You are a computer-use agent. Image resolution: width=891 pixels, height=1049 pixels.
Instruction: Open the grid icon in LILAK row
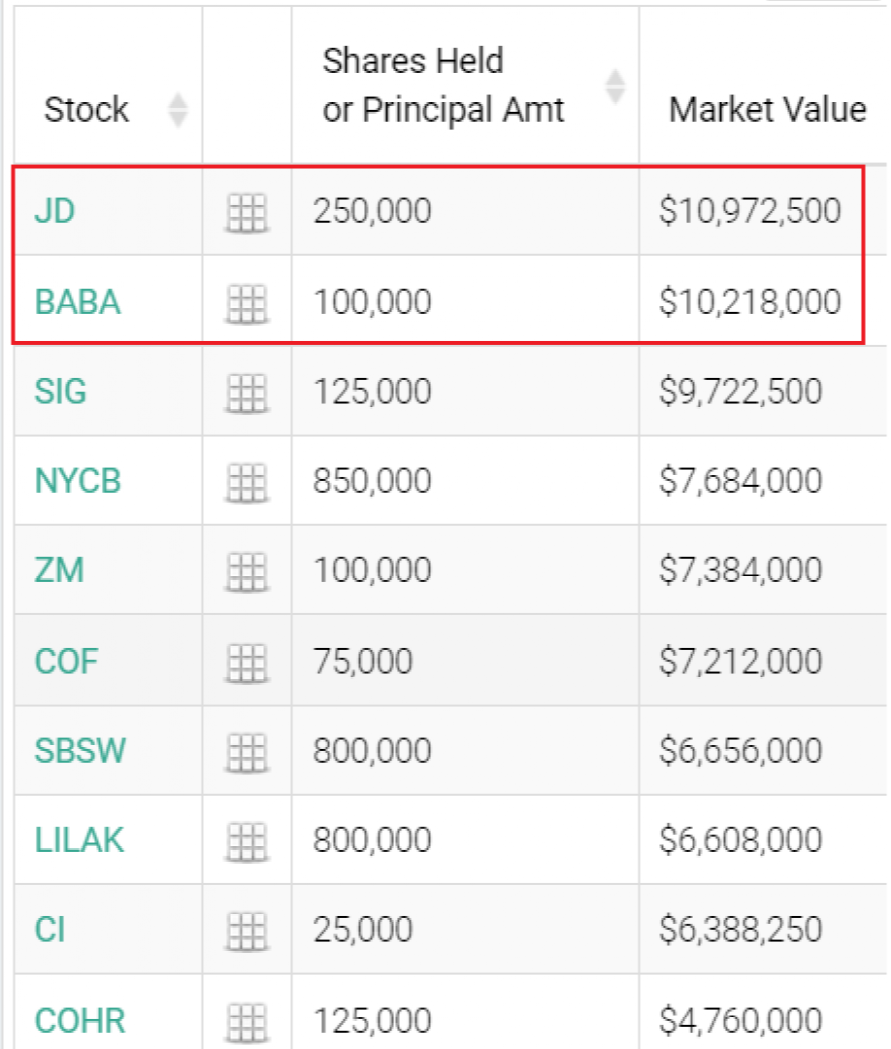[x=247, y=842]
